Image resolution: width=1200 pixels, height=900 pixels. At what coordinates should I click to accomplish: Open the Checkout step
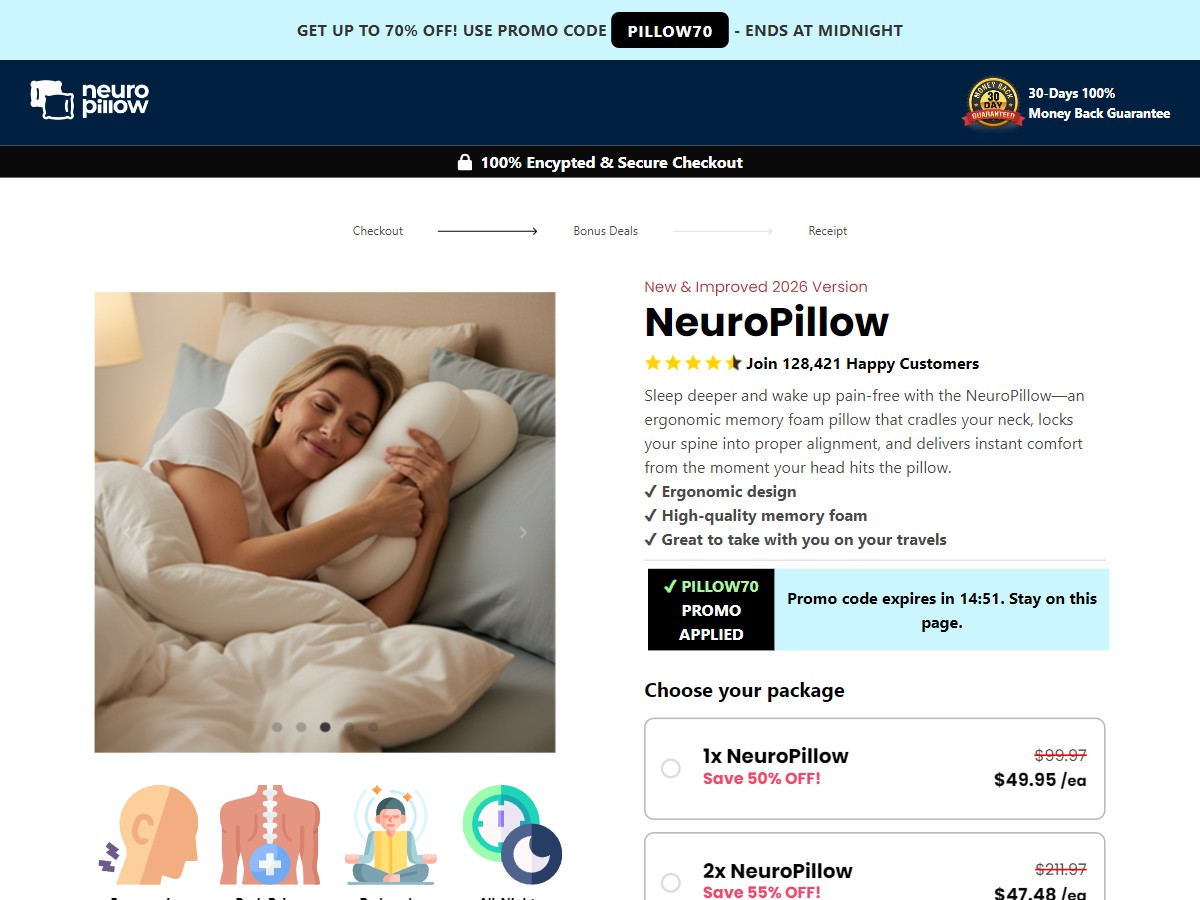point(378,231)
